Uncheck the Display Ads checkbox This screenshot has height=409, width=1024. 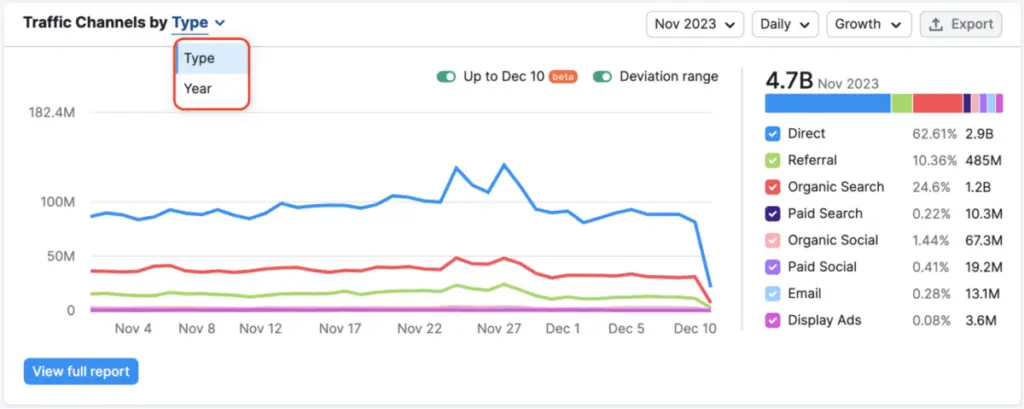(x=772, y=321)
